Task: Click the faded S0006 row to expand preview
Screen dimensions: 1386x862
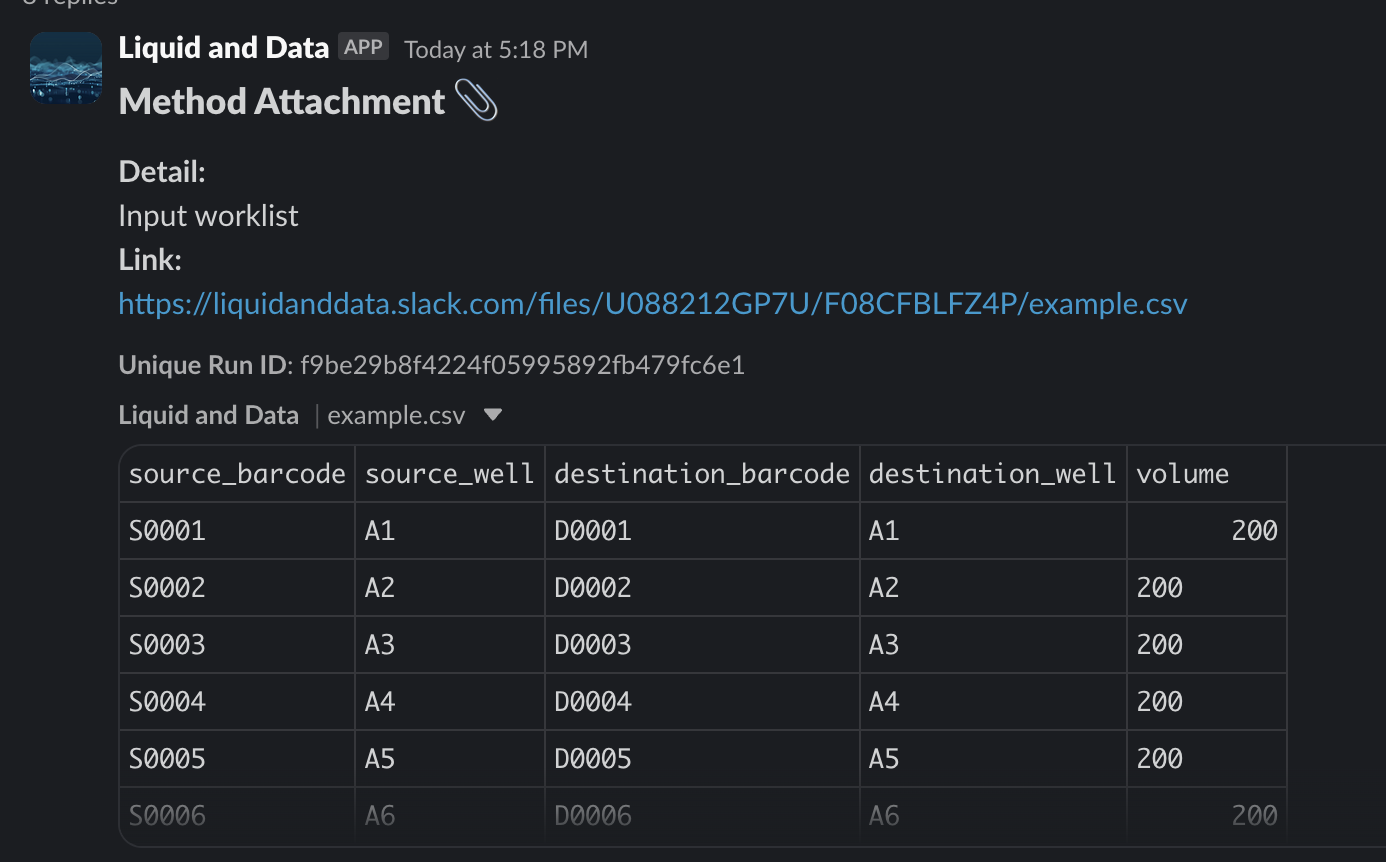Action: click(x=703, y=815)
